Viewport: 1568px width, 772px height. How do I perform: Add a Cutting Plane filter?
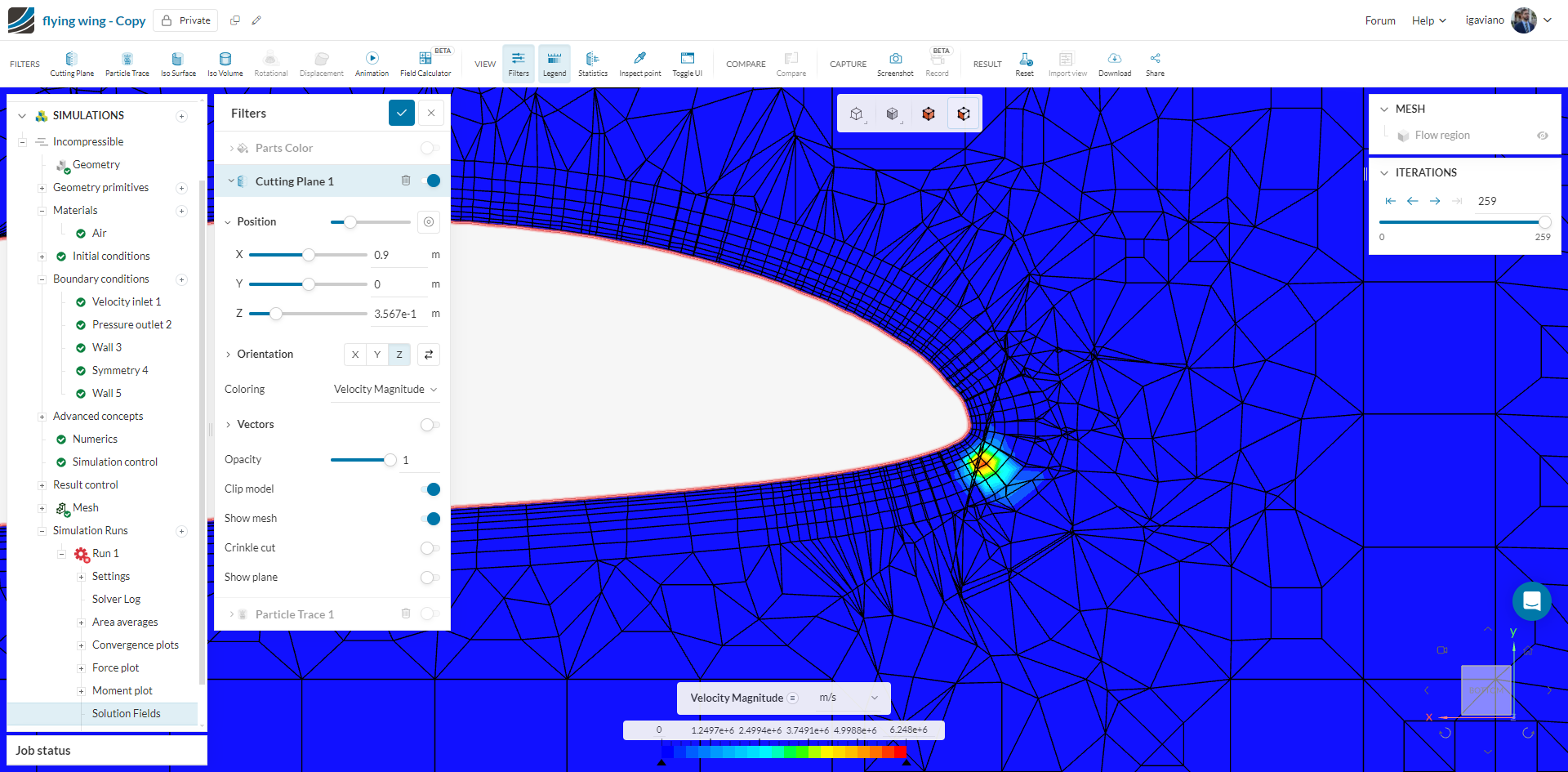click(x=72, y=64)
